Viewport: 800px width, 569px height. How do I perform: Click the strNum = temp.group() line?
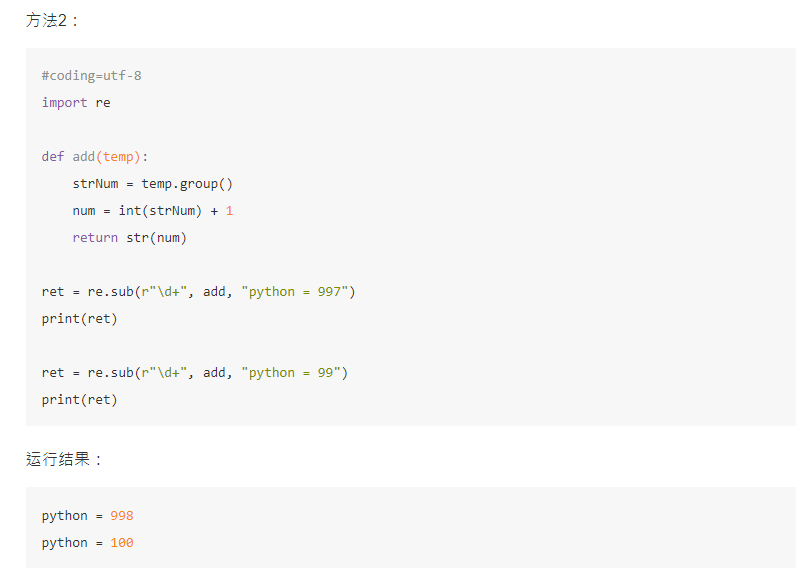[153, 184]
